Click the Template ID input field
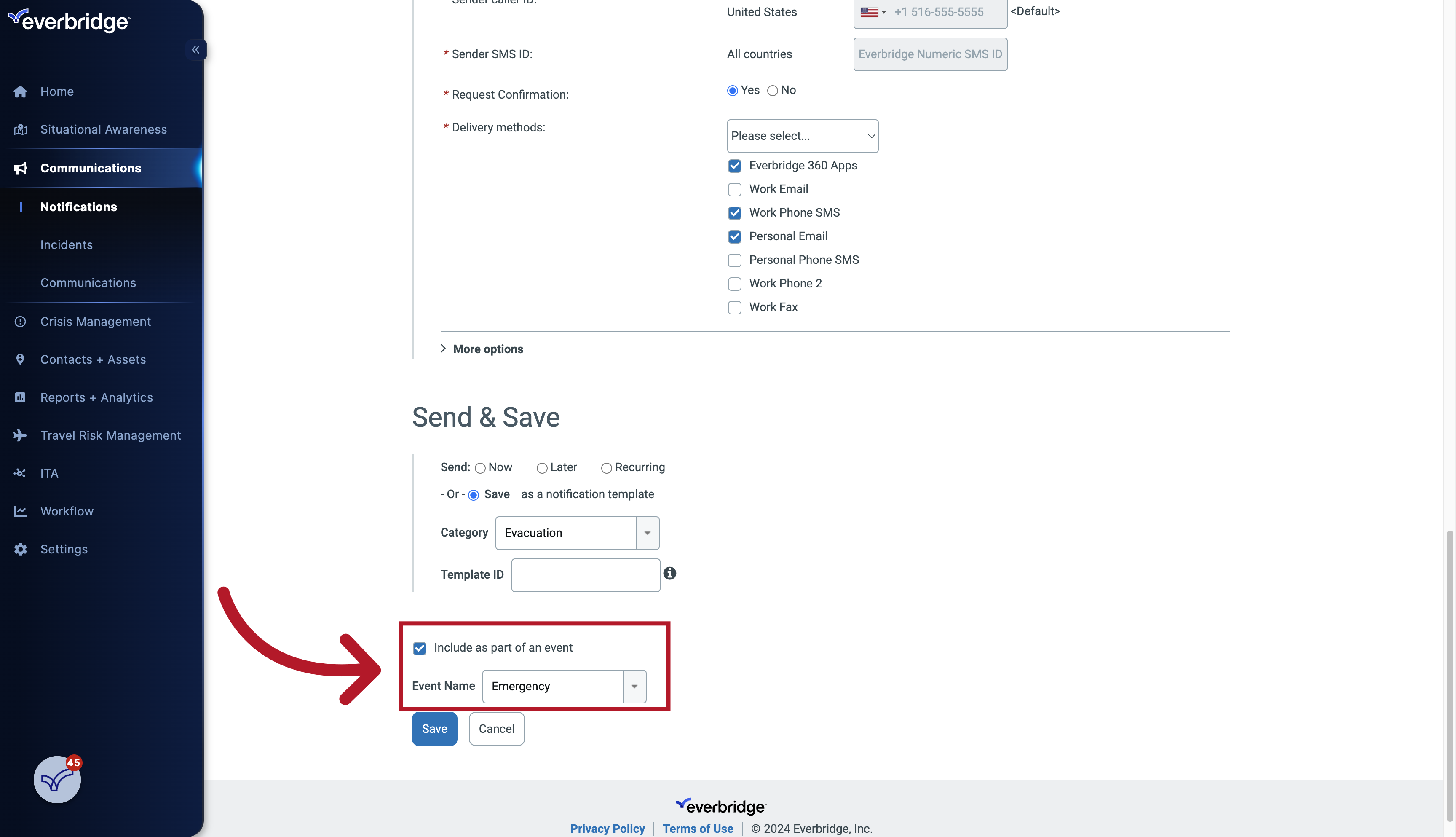Screen dimensions: 1456x837 585,574
